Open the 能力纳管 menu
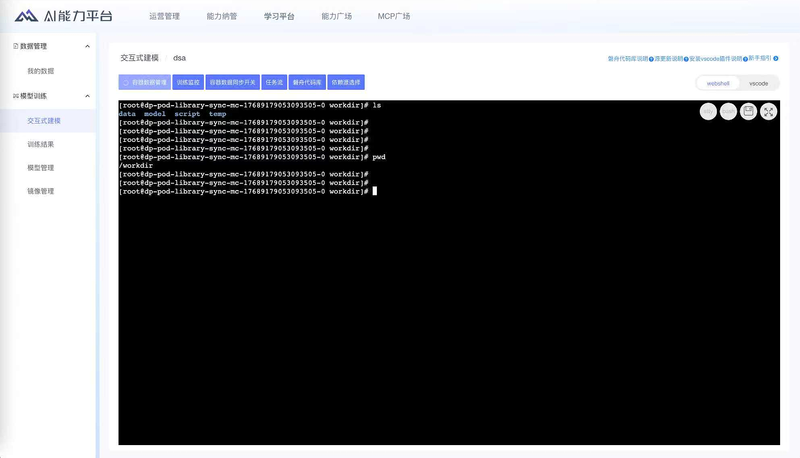Image resolution: width=800 pixels, height=458 pixels. 222,16
